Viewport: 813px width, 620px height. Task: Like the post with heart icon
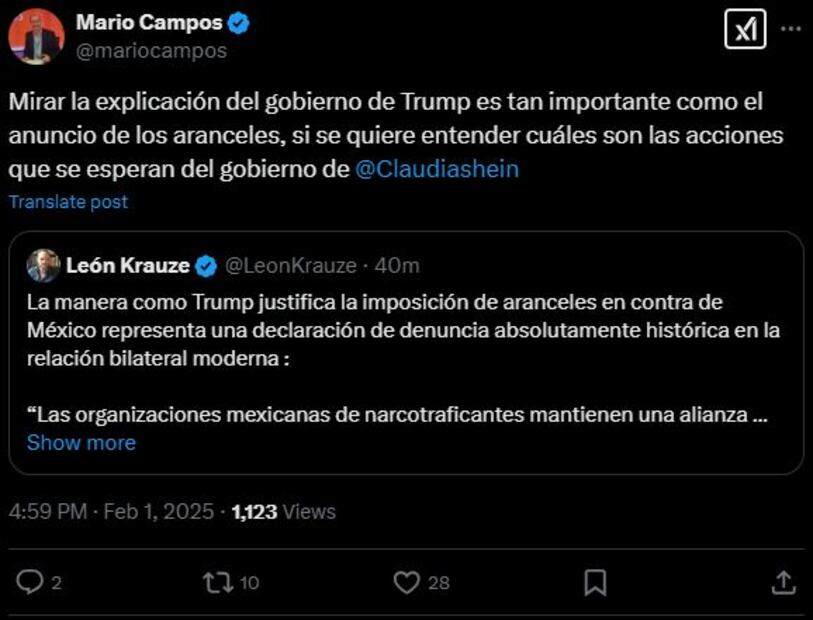[405, 582]
